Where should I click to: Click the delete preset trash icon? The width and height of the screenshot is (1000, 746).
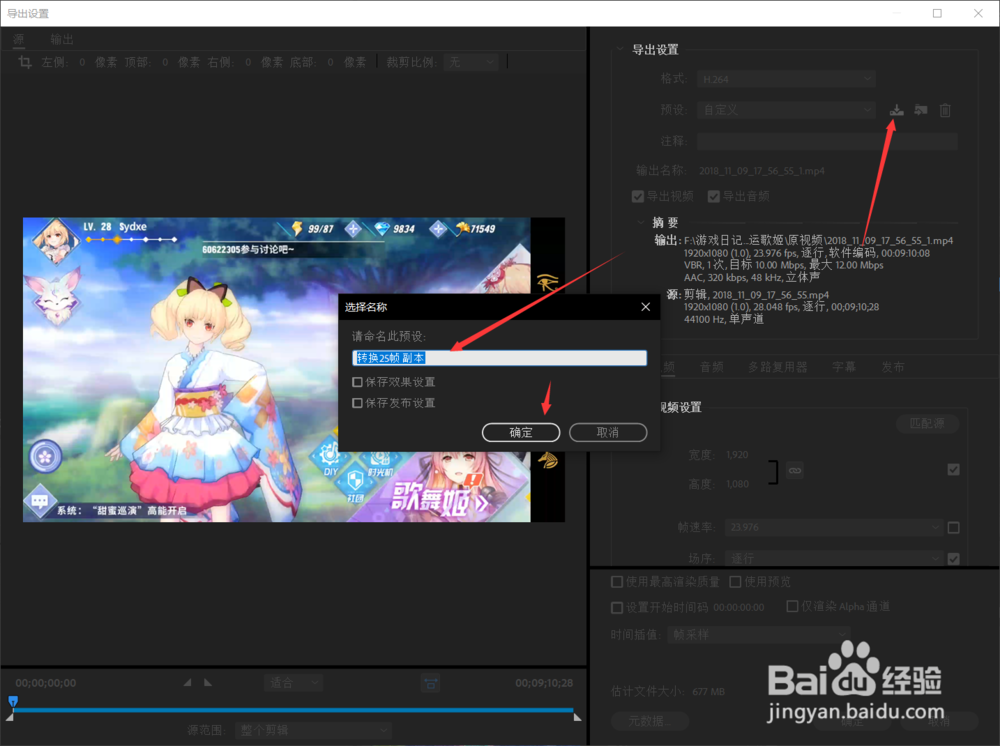[x=945, y=110]
